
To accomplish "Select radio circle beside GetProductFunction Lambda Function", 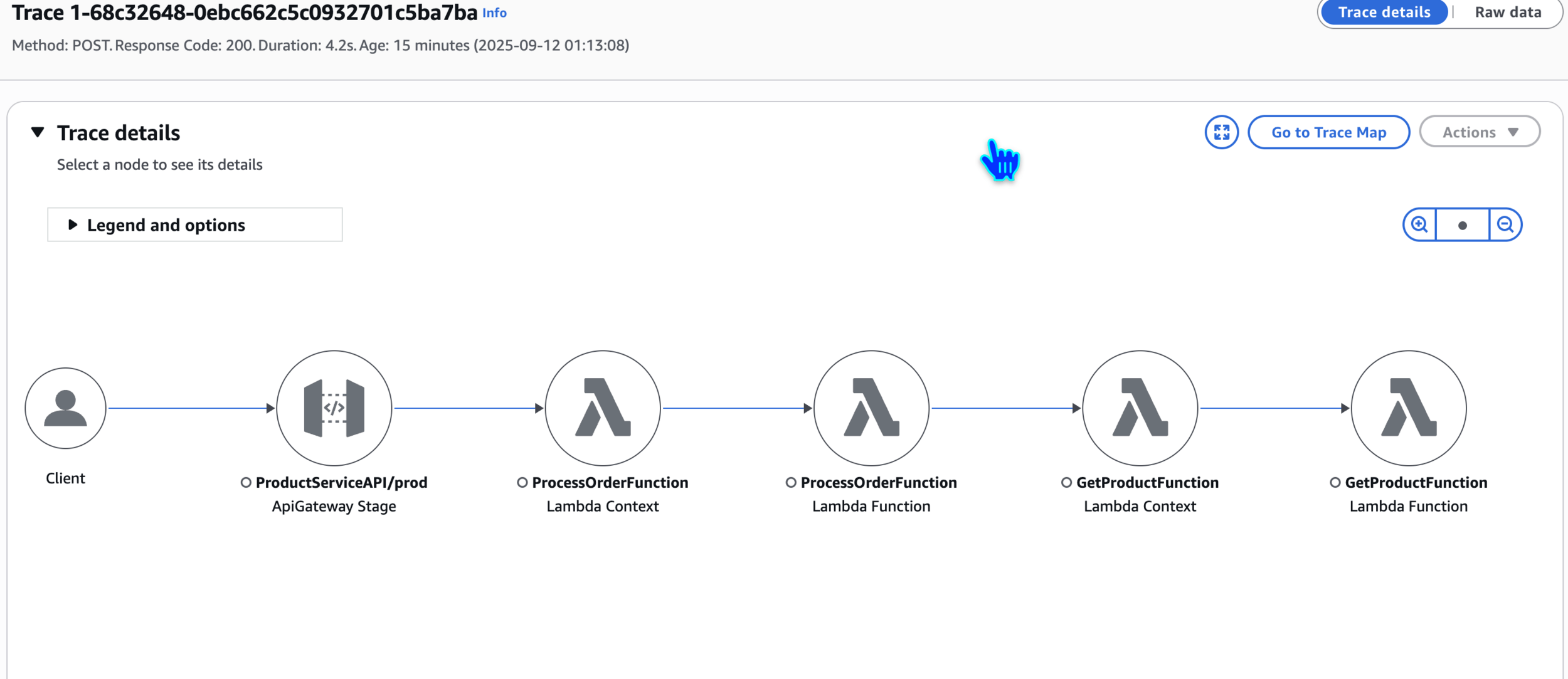I will (x=1335, y=482).
